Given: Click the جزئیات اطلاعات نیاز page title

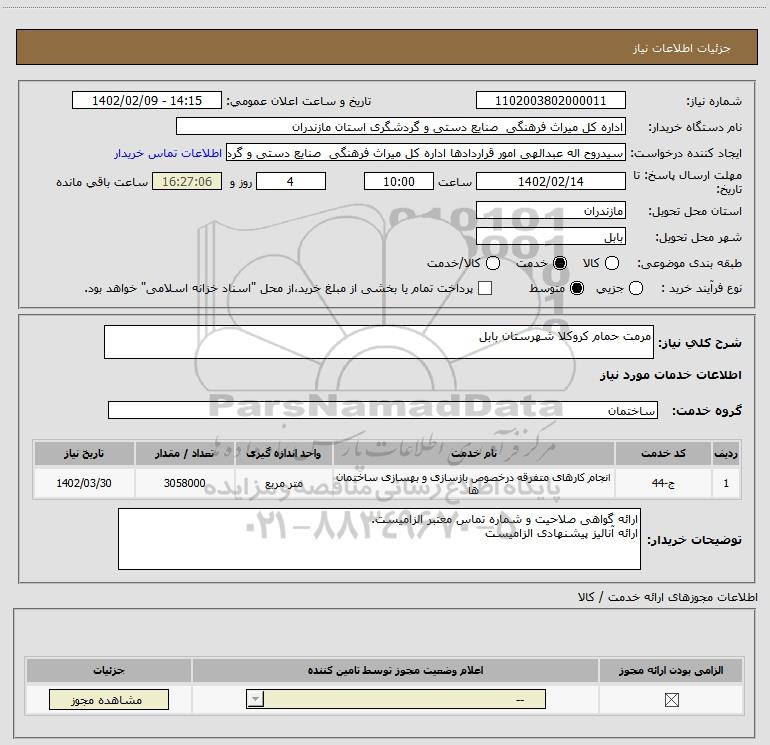Looking at the screenshot, I should coord(682,48).
